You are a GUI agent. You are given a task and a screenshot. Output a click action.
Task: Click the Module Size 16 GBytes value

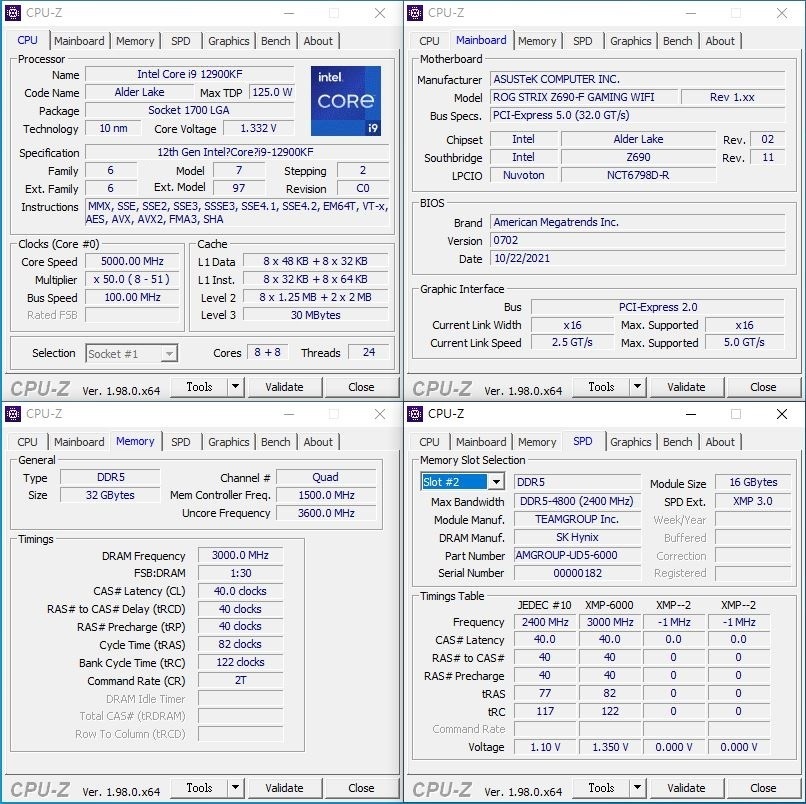(753, 482)
